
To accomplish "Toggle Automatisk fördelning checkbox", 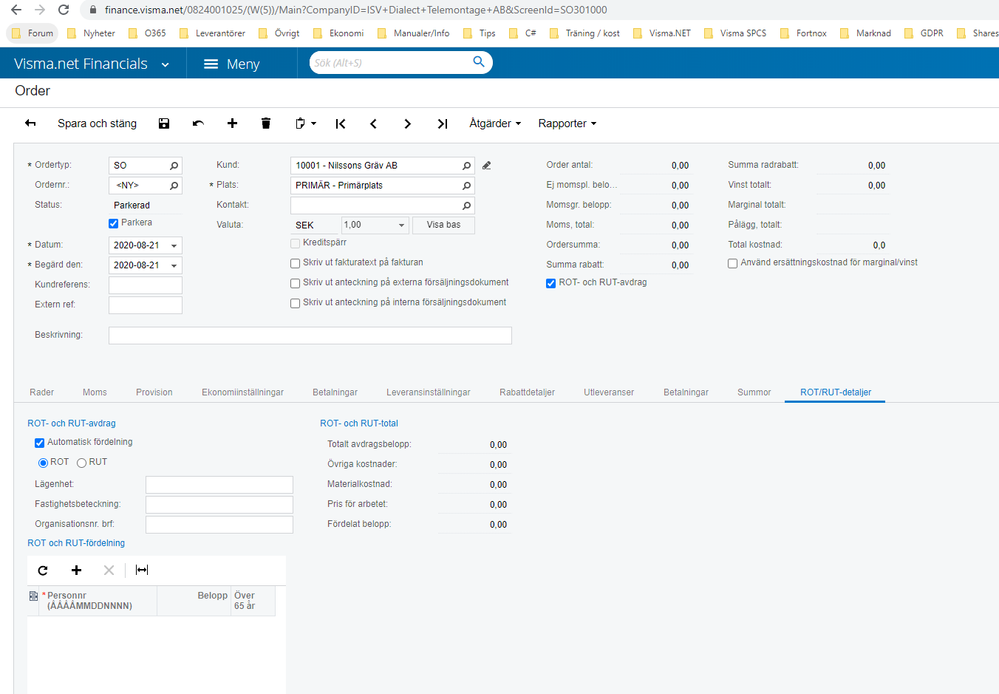I will pyautogui.click(x=40, y=442).
